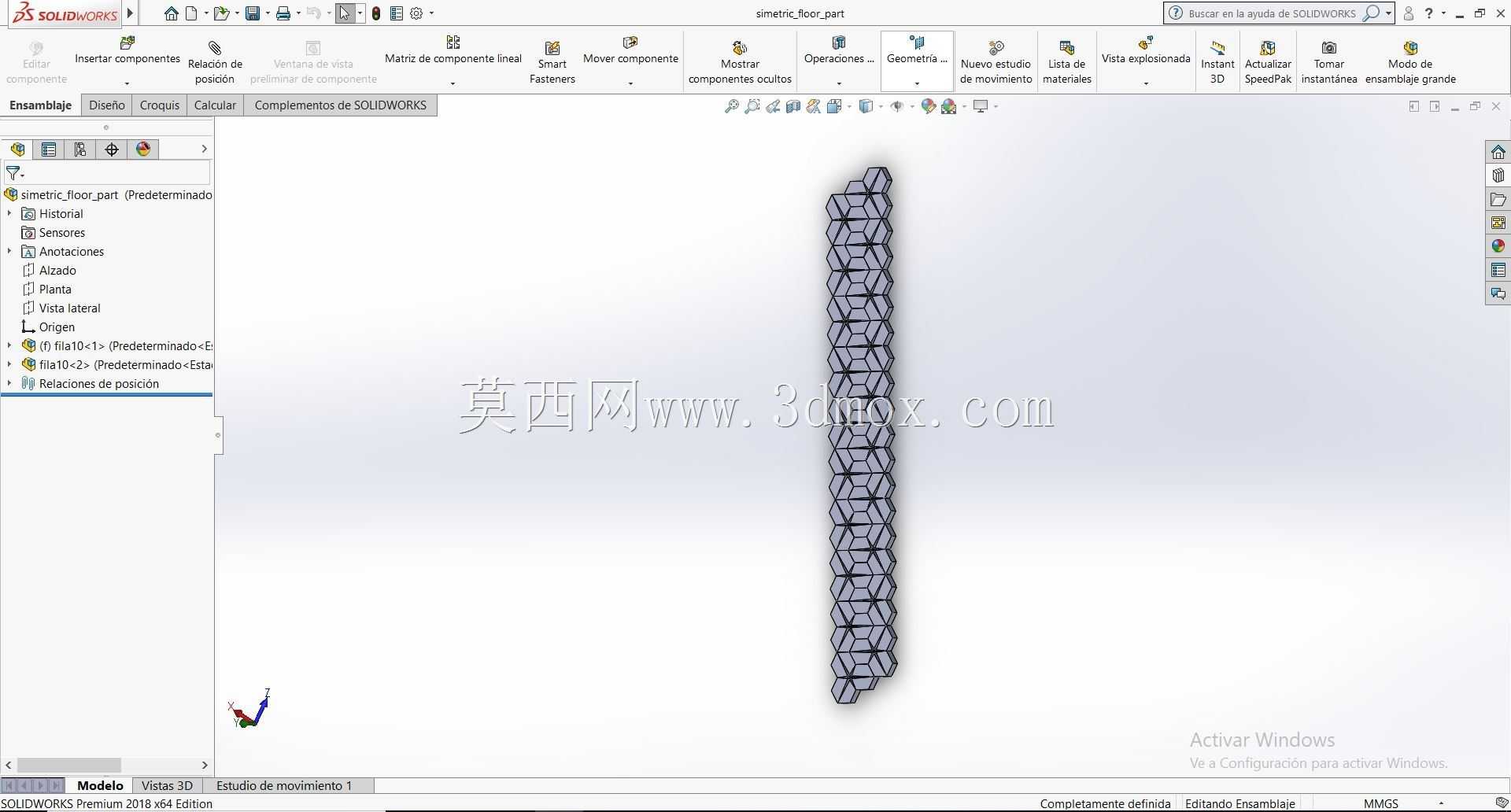Open Vista explosionada dropdown arrow

[x=1146, y=83]
